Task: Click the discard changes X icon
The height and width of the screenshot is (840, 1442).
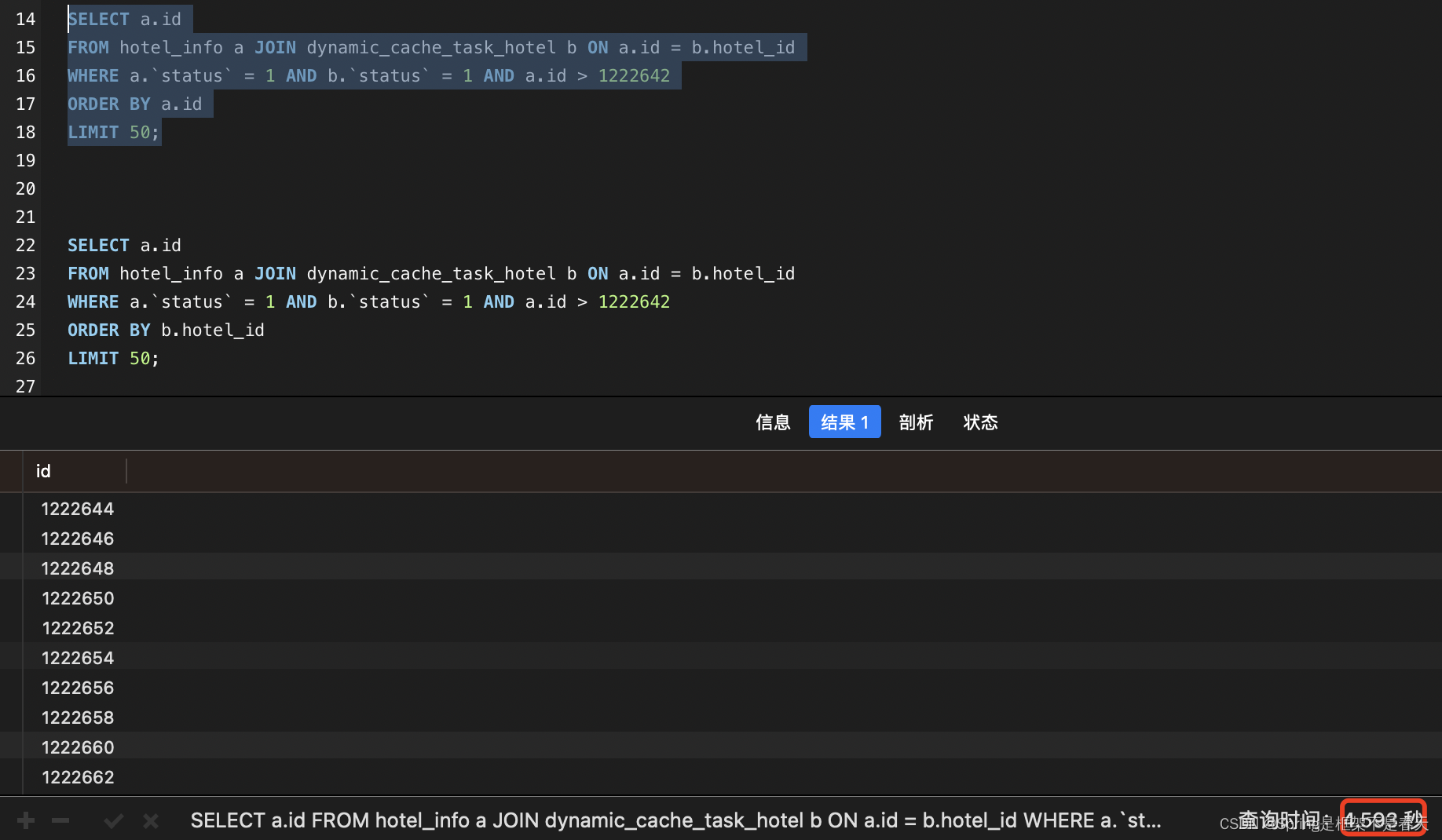Action: tap(151, 821)
